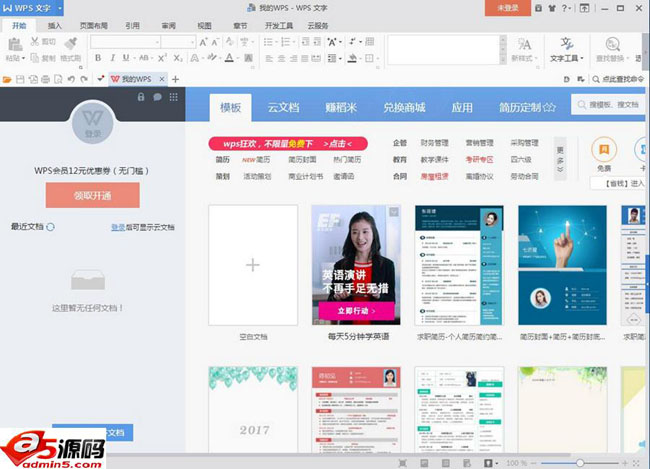Click the paragraph shading fill icon
The width and height of the screenshot is (650, 469).
click(352, 58)
